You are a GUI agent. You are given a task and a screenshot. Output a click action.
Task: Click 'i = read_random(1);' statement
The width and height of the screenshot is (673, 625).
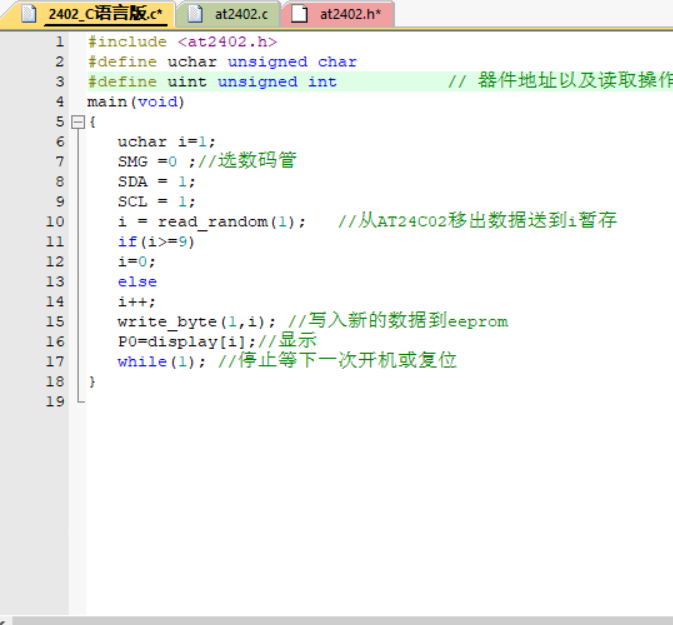click(212, 222)
